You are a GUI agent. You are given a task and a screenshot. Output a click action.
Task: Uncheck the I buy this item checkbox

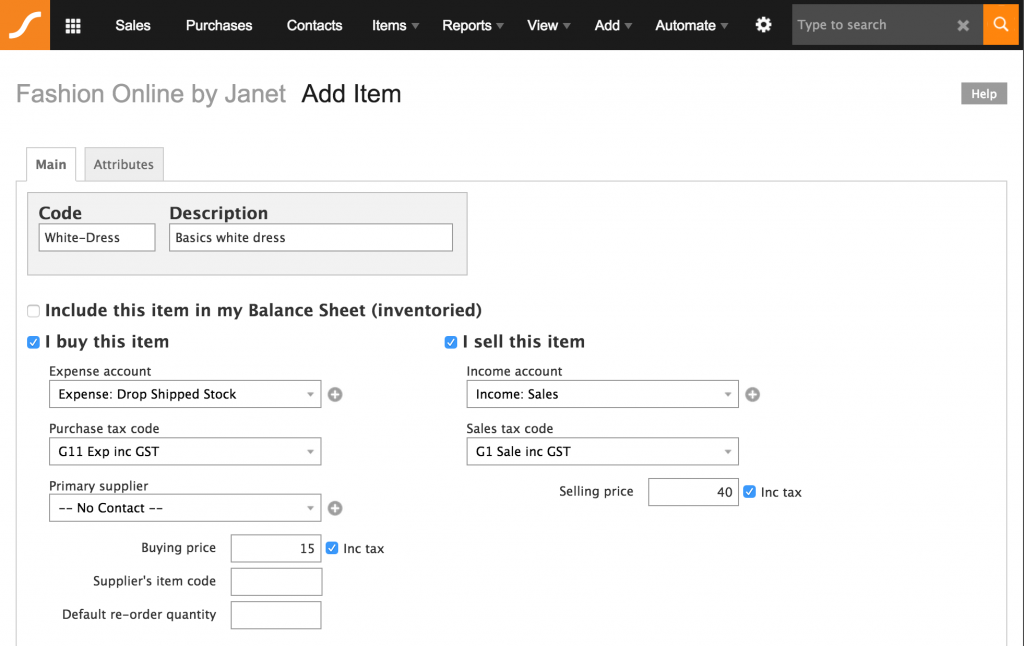pos(33,342)
